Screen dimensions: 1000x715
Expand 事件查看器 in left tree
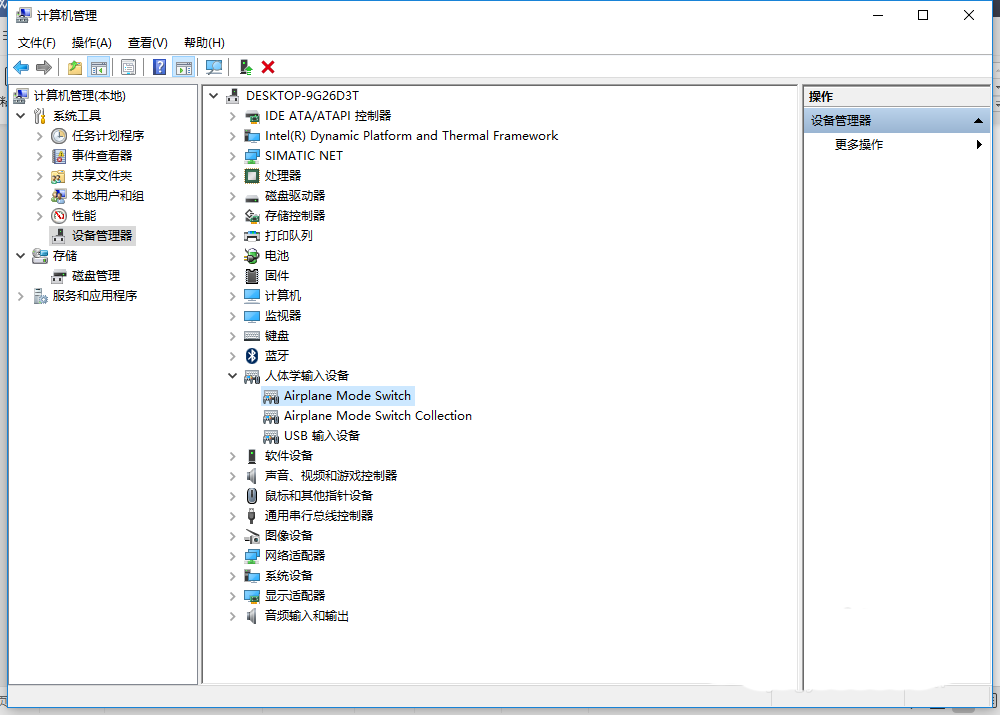pos(40,156)
